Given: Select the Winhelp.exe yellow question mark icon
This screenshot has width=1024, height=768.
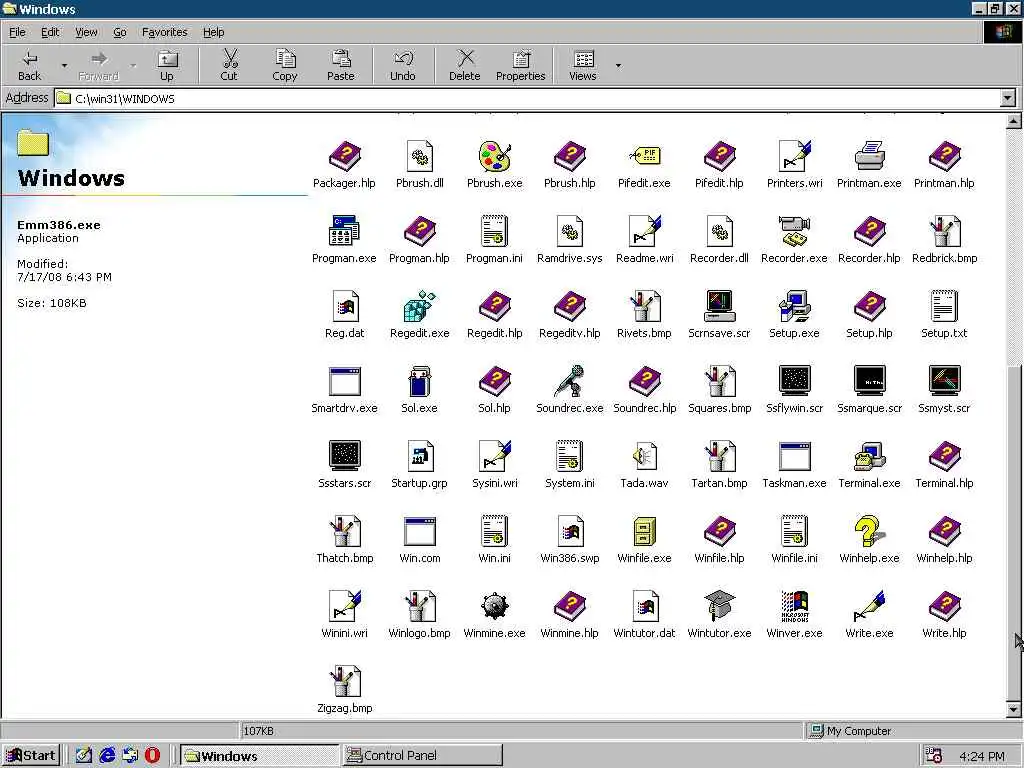Looking at the screenshot, I should pos(869,531).
